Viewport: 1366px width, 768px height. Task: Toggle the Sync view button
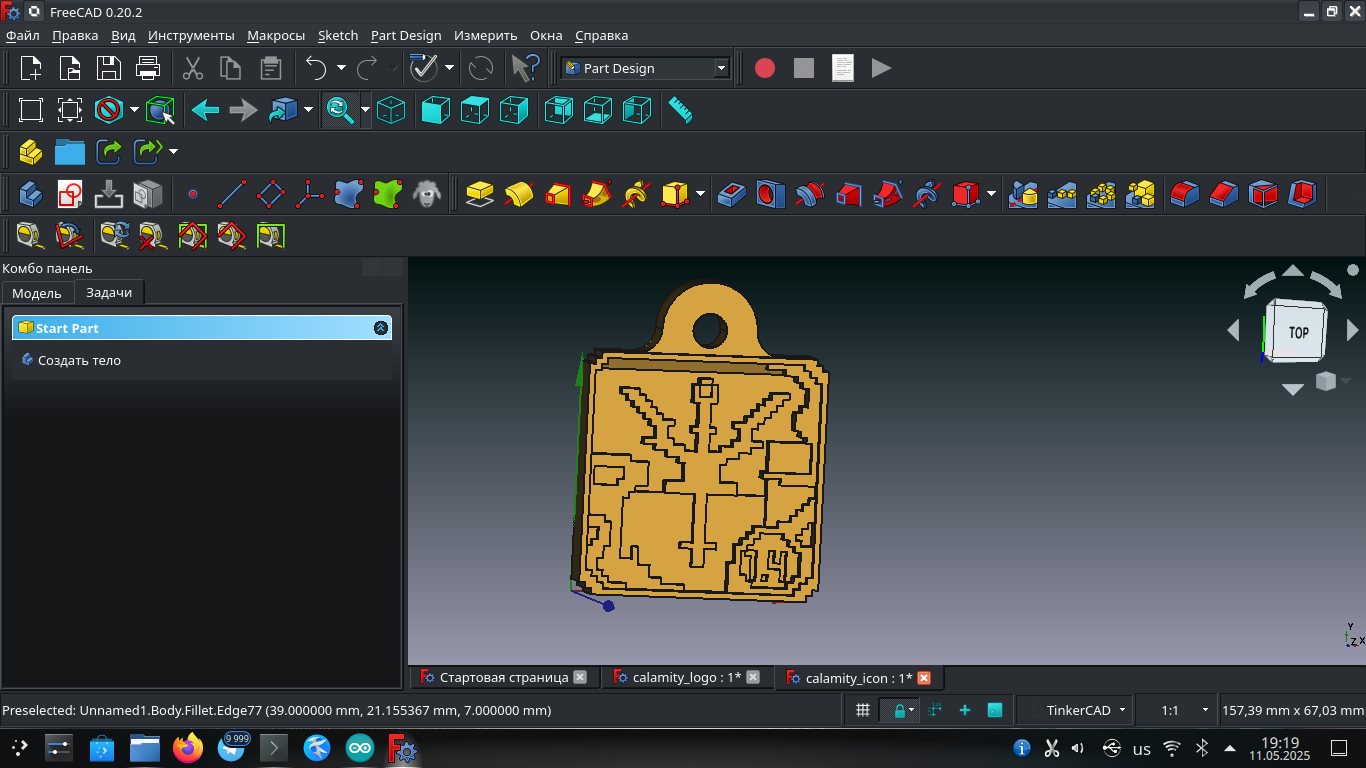pos(341,110)
